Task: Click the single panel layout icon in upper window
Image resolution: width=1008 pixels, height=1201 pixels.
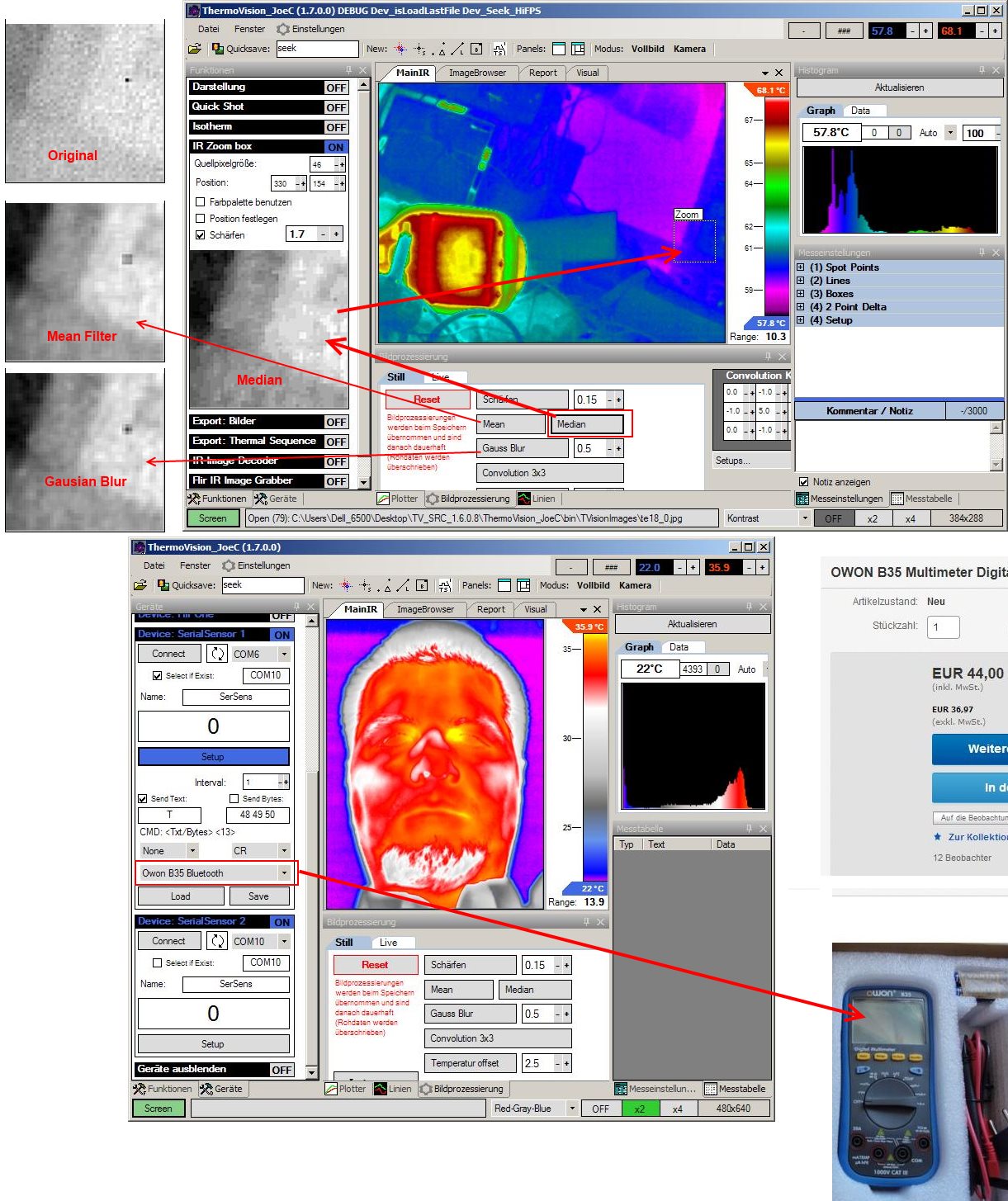Action: coord(559,49)
